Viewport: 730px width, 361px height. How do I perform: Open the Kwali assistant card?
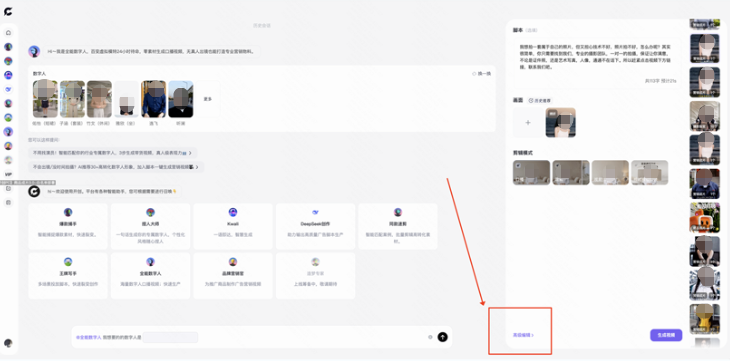click(x=233, y=226)
